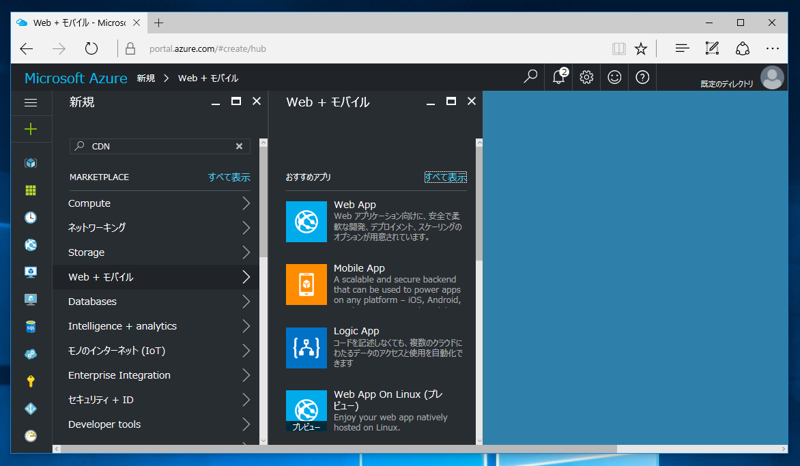This screenshot has width=800, height=466.
Task: Maximize the 新規 blade
Action: pos(236,102)
